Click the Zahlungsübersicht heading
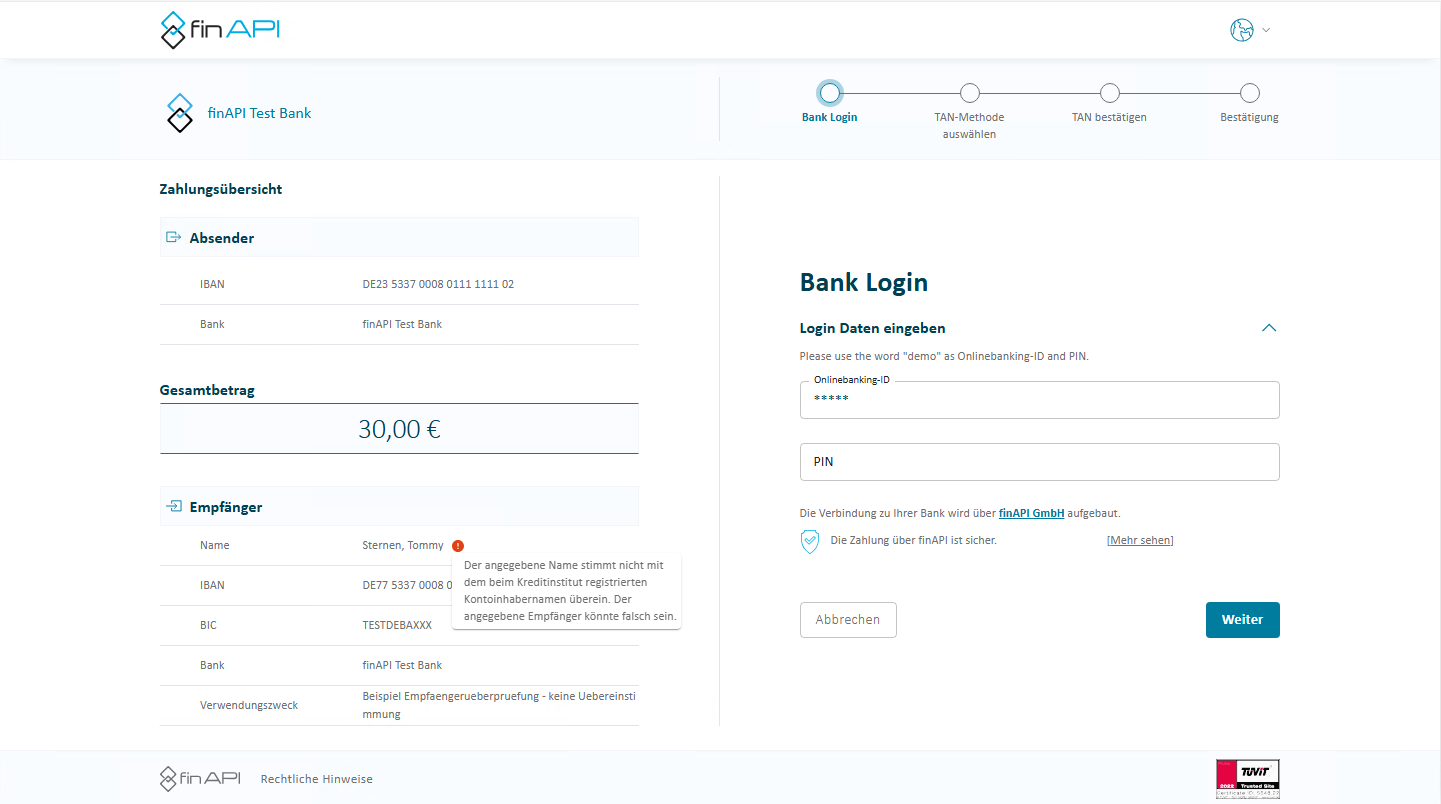The width and height of the screenshot is (1441, 804). click(x=221, y=189)
